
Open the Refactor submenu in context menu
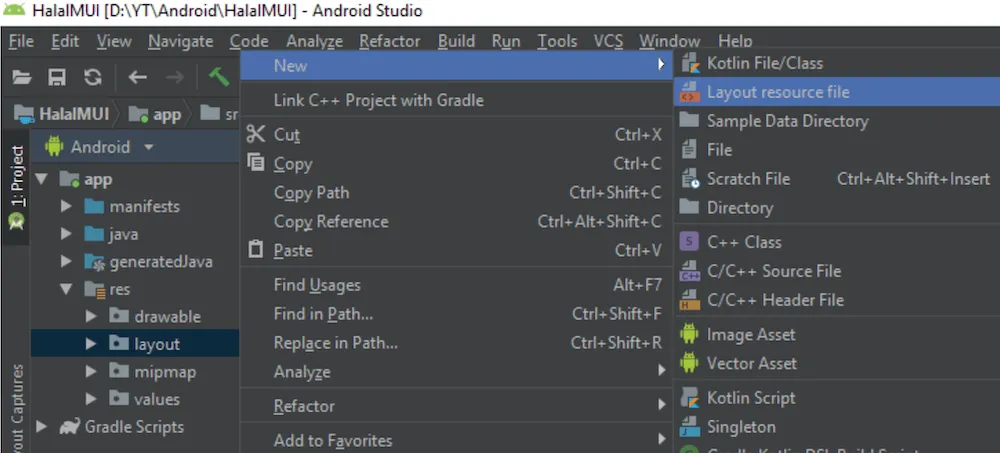click(x=456, y=406)
